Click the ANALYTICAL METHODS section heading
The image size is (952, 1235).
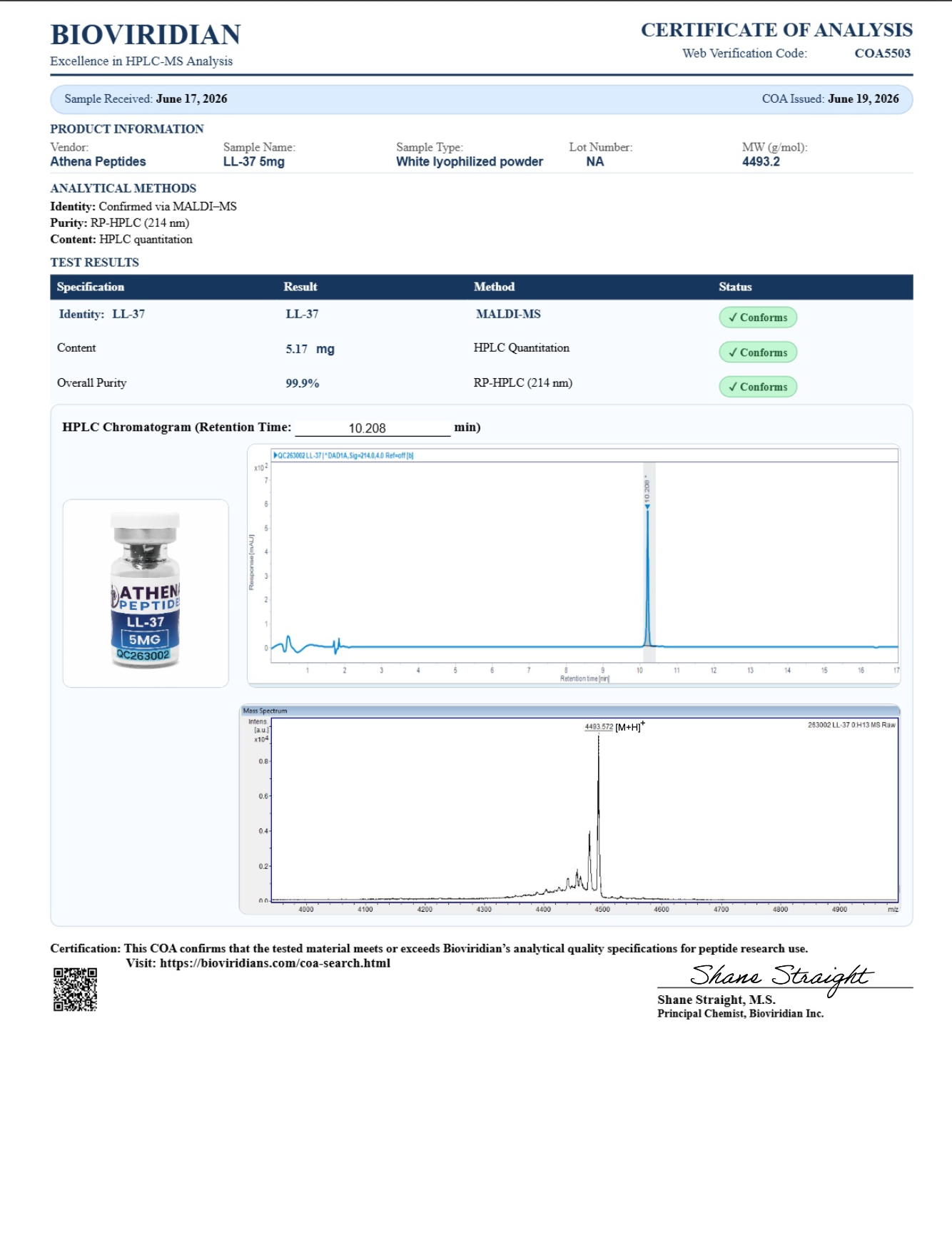click(123, 188)
